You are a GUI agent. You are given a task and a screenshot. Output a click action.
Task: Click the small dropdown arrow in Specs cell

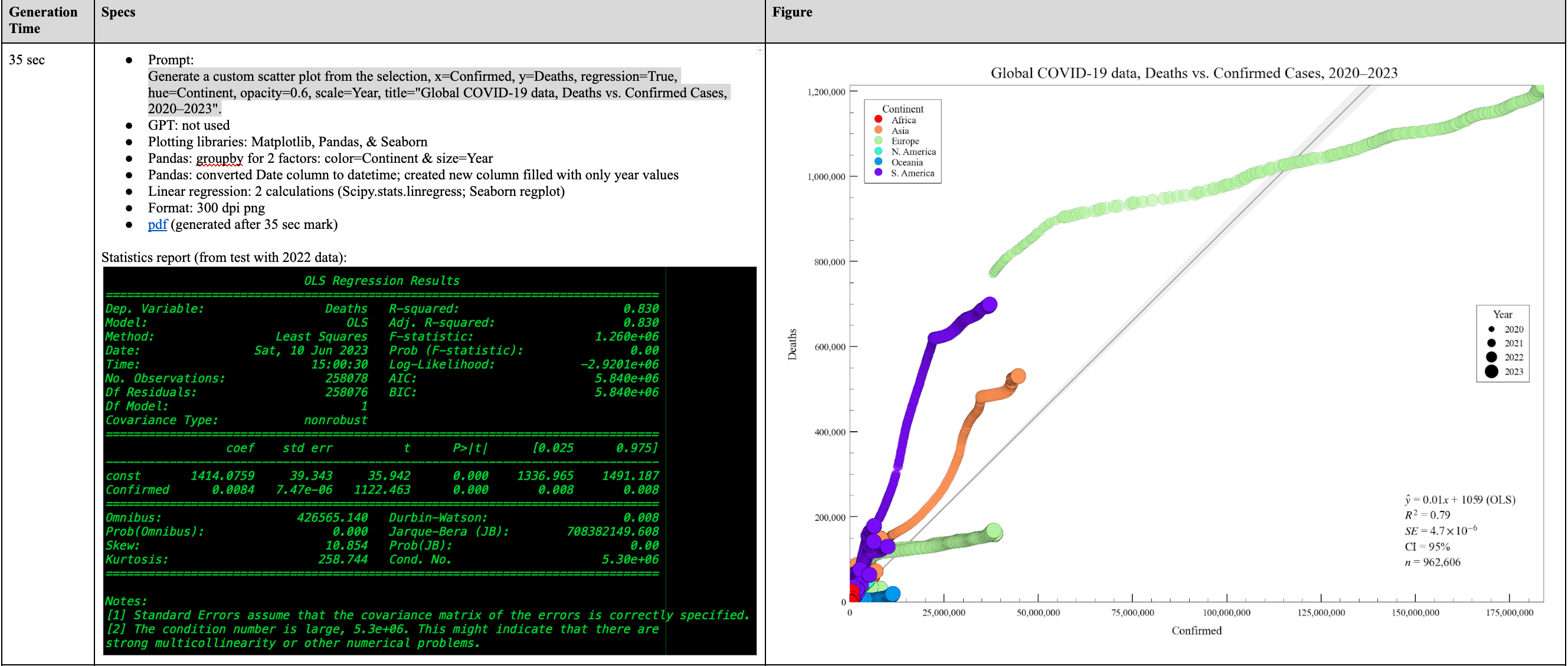point(759,51)
